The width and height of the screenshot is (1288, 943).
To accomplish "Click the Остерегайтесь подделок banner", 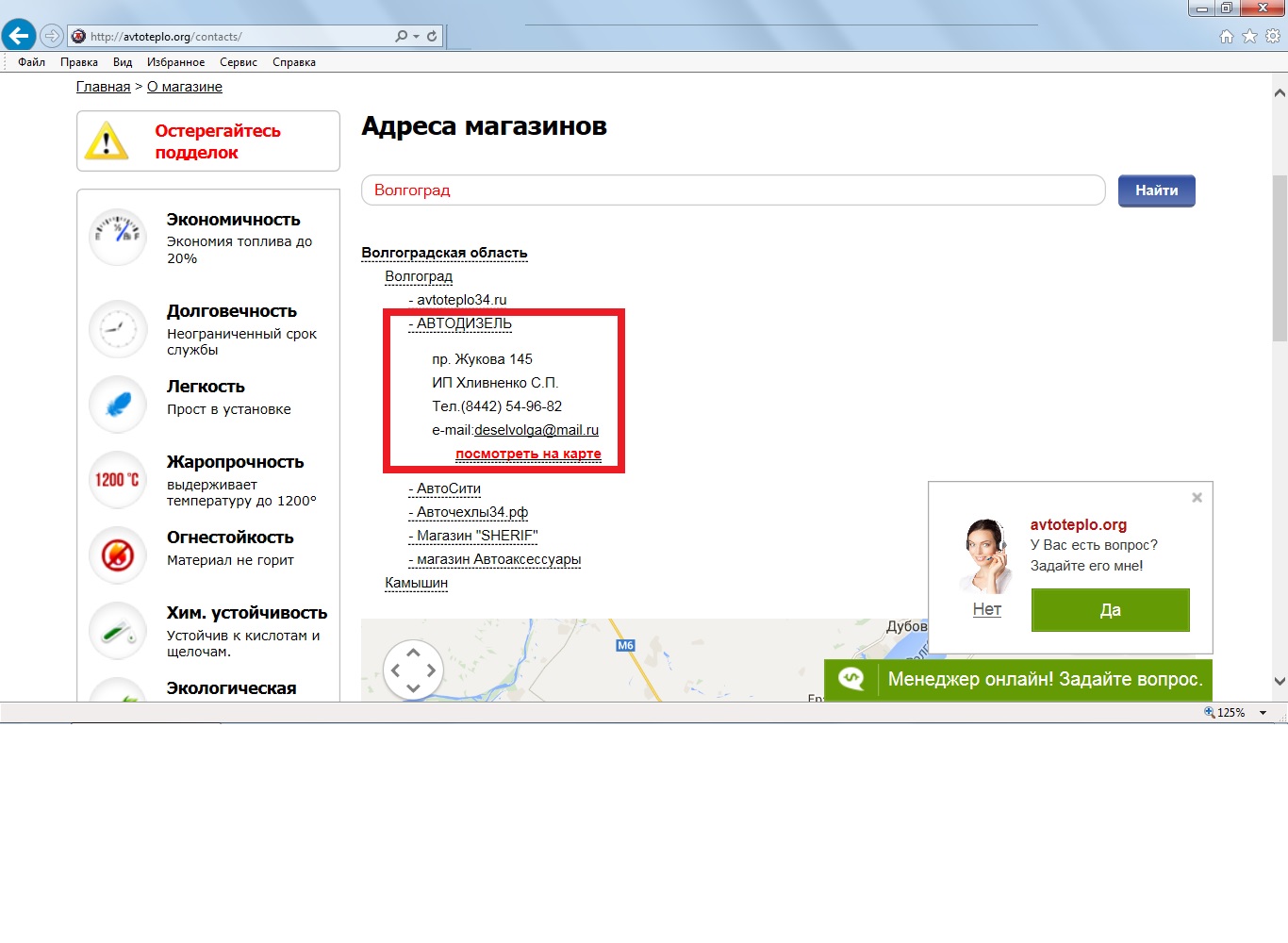I will coord(208,141).
